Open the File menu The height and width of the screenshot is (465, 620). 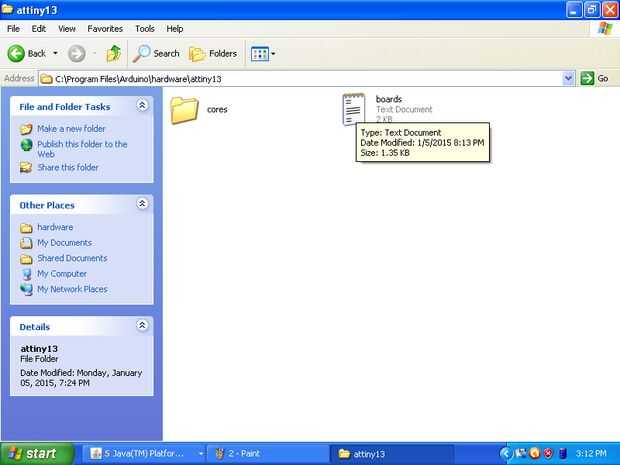pos(13,29)
